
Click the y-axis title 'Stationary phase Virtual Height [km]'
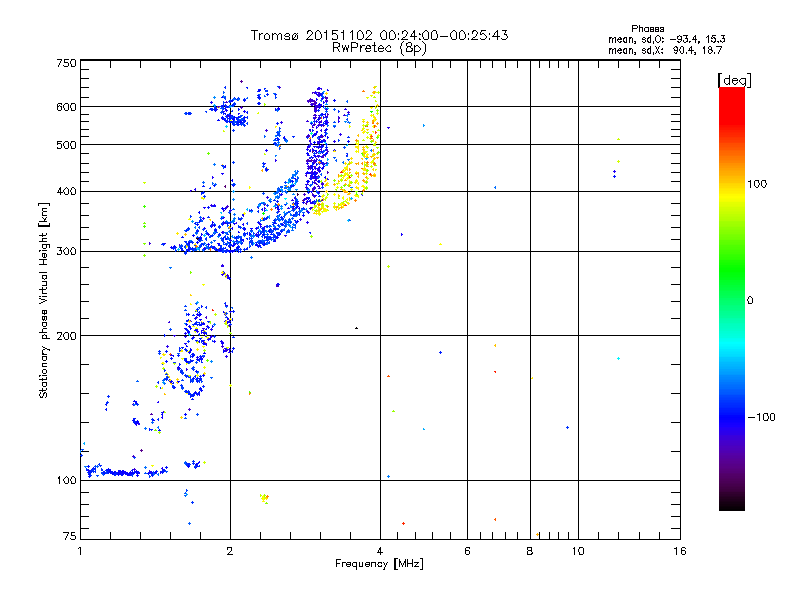click(44, 300)
